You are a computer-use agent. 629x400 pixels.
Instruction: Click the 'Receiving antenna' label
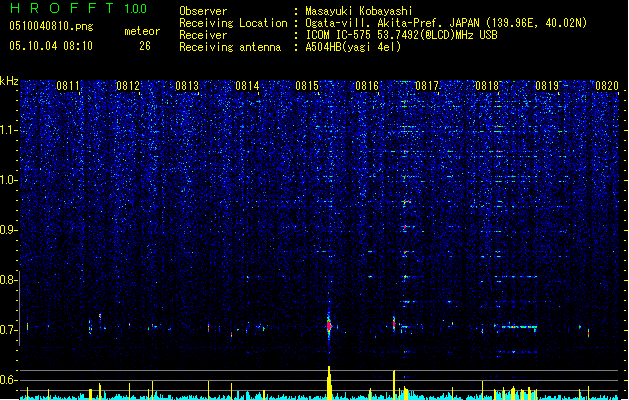point(230,47)
